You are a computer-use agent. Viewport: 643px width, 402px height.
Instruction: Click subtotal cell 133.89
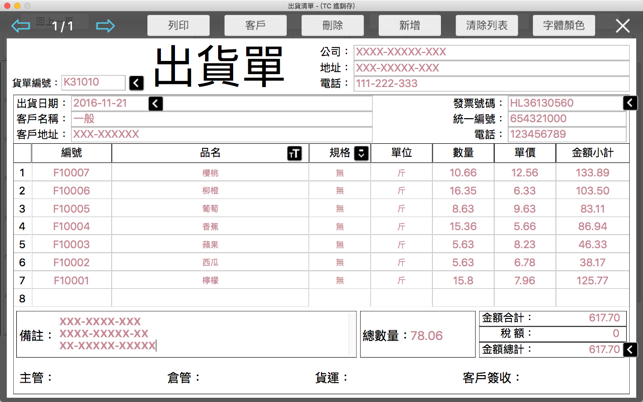point(593,173)
